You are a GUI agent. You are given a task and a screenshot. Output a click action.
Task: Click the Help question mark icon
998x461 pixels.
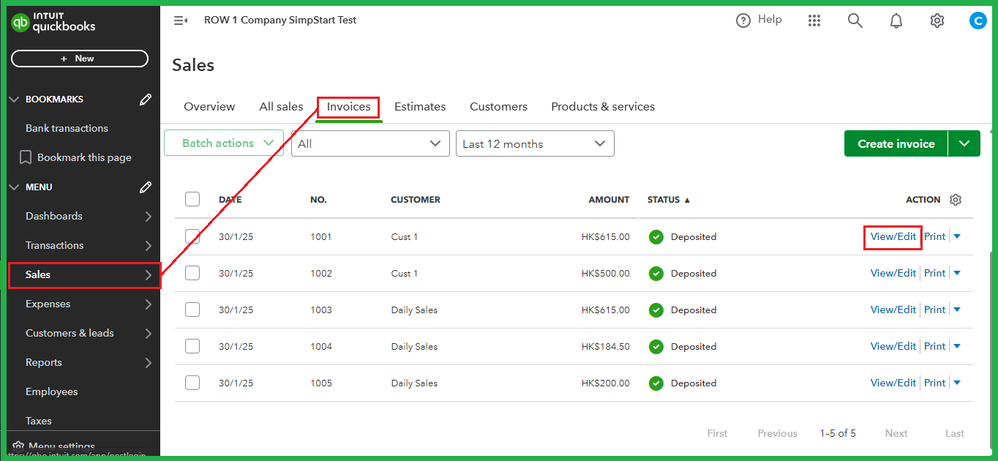743,21
